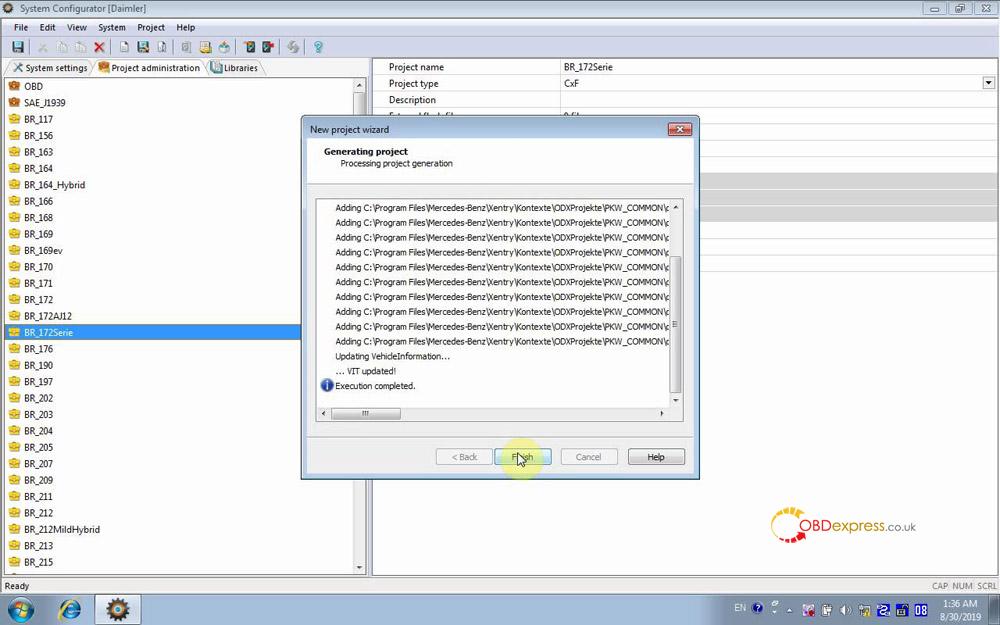Click the scissors Cut icon in toolbar

[x=43, y=47]
